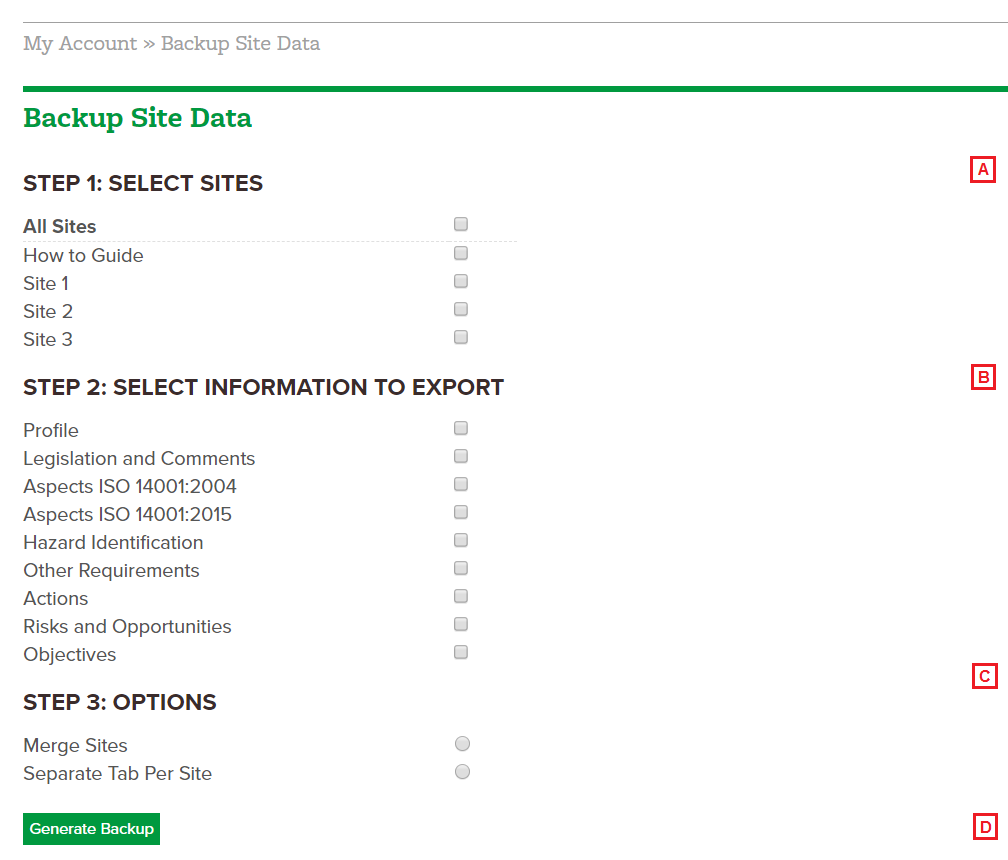Screen dimensions: 1008x860
Task: Click the red B marker icon
Action: point(983,377)
